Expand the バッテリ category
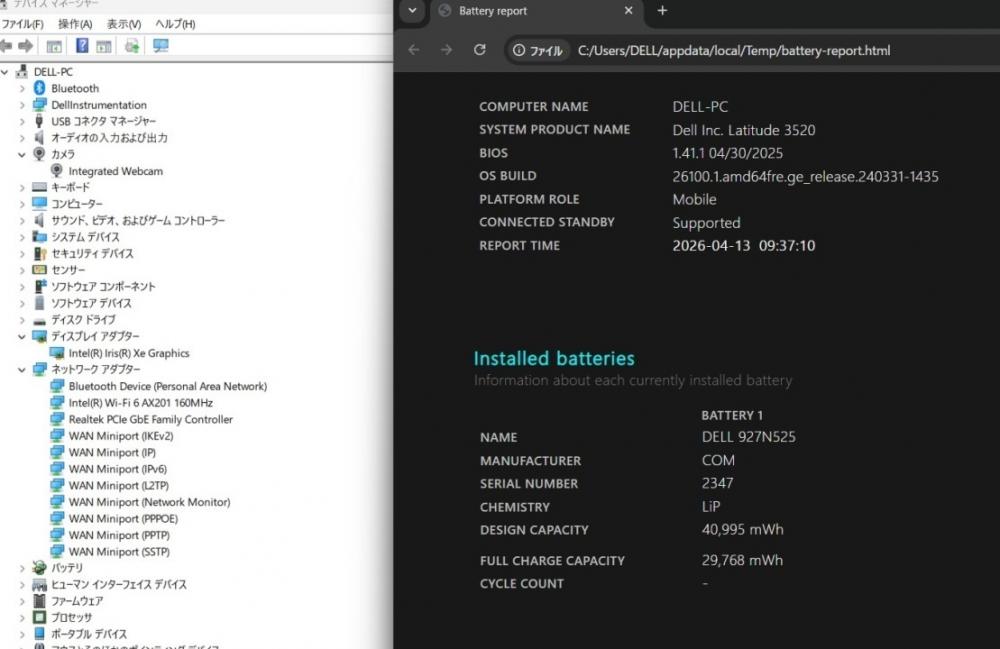1000x649 pixels. (22, 568)
